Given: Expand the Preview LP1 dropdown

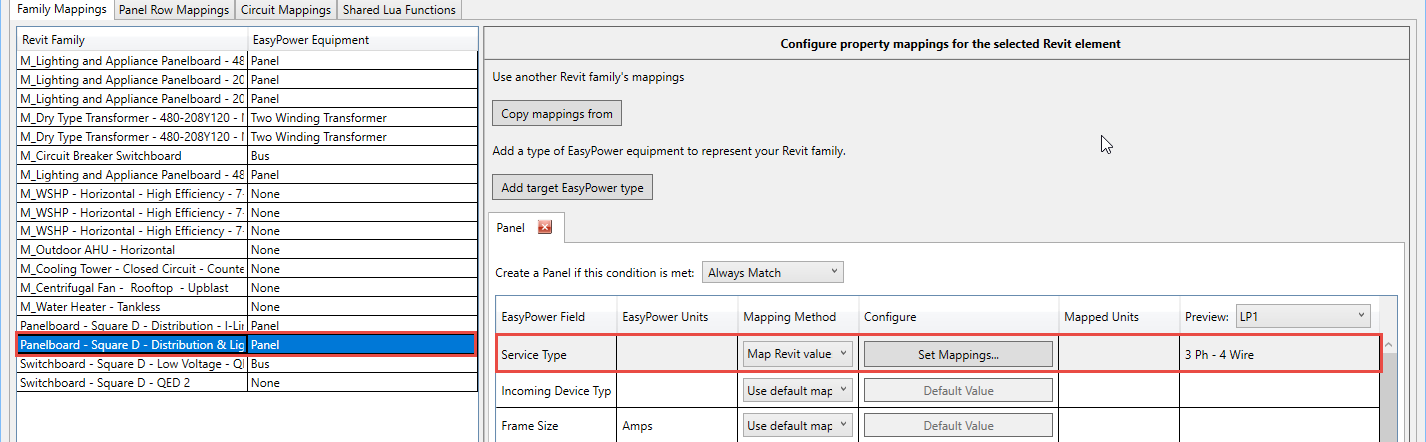Looking at the screenshot, I should (1303, 316).
